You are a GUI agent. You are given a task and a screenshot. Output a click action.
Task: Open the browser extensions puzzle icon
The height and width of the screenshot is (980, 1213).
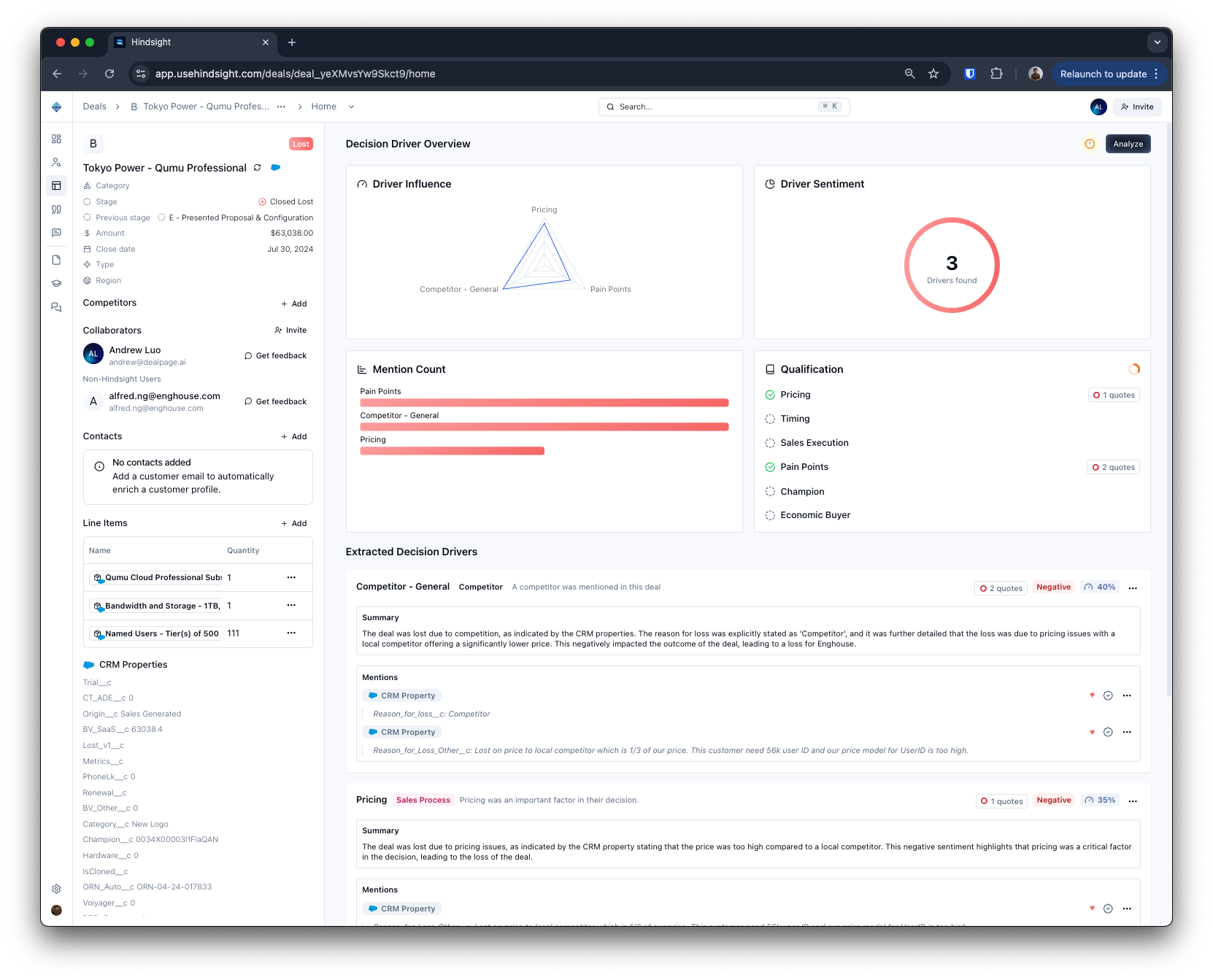pos(996,74)
